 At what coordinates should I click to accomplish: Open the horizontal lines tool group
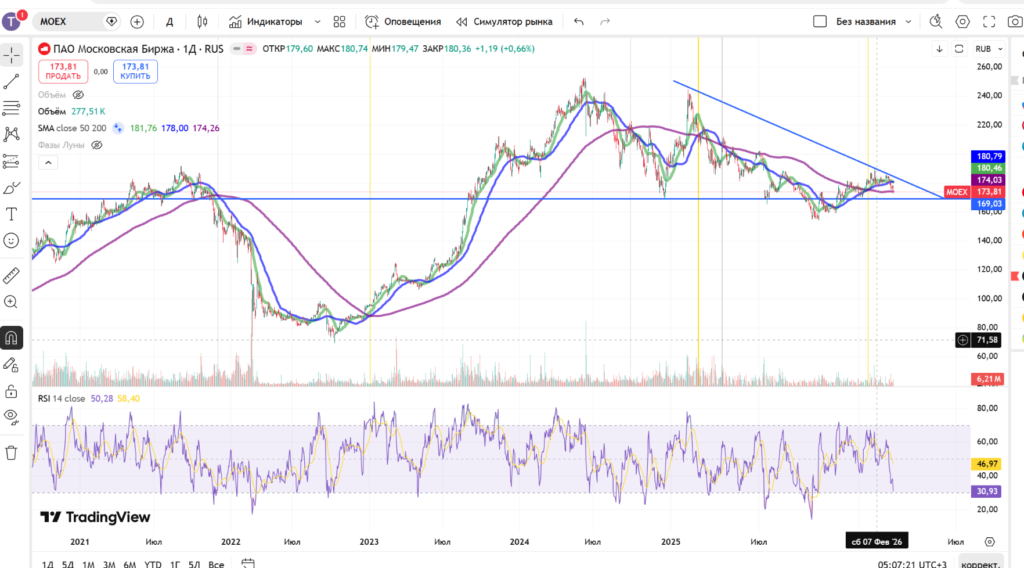click(x=12, y=108)
